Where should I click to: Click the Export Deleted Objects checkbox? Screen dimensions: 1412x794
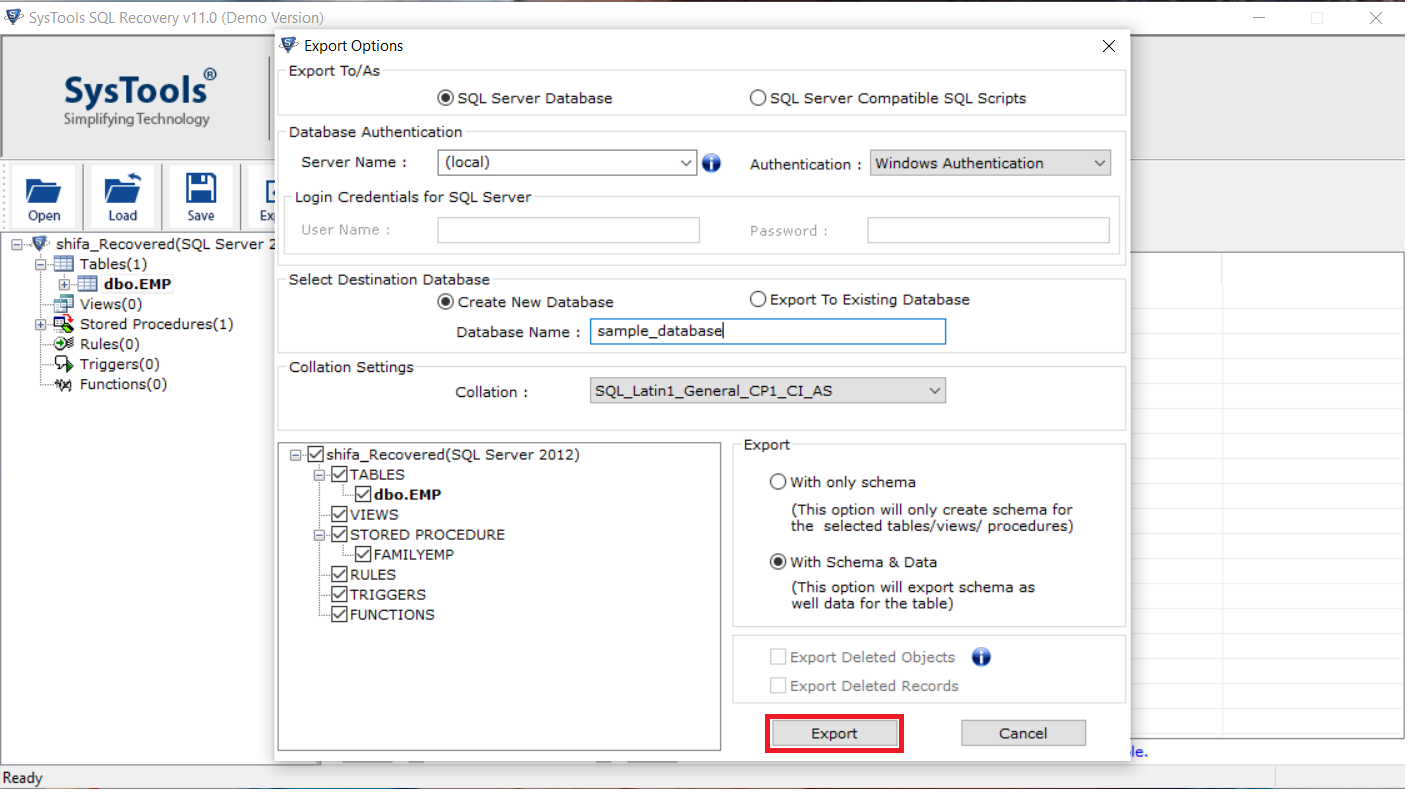(x=778, y=657)
